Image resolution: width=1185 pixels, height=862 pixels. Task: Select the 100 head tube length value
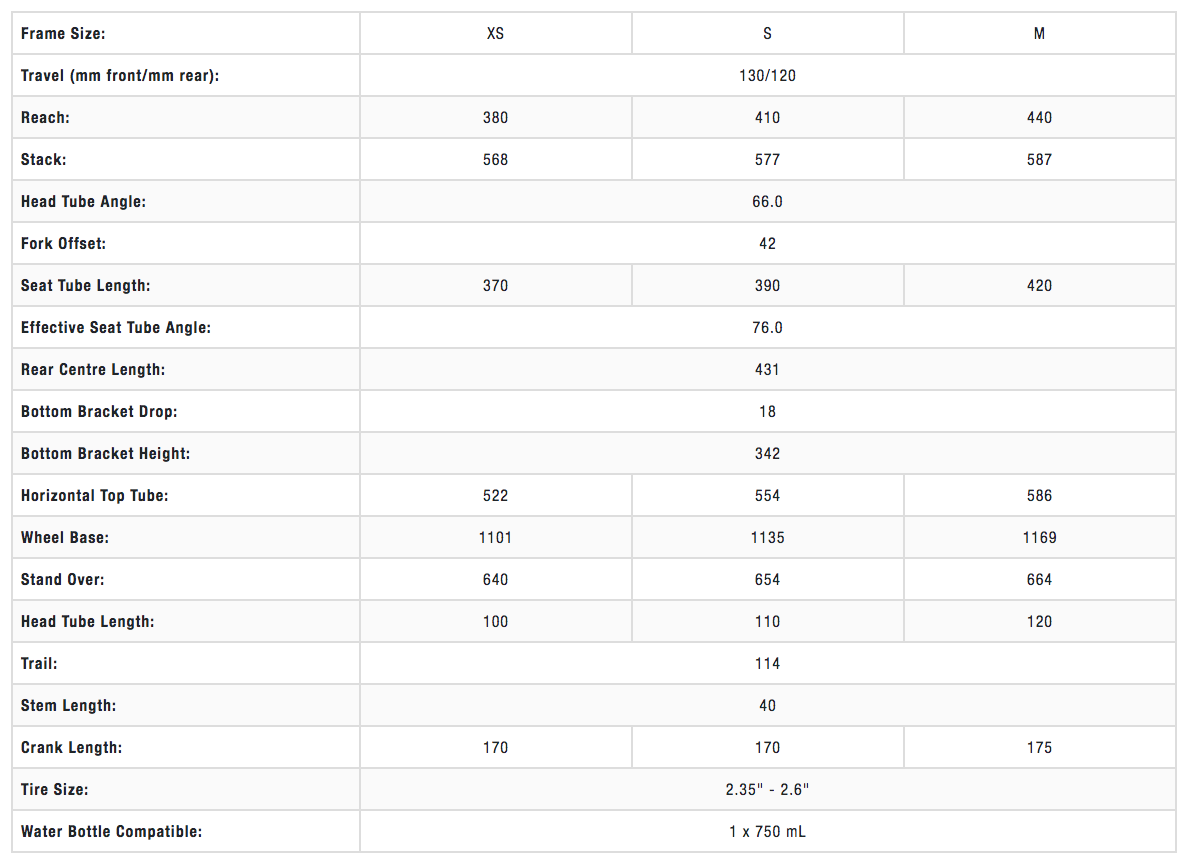pos(495,622)
